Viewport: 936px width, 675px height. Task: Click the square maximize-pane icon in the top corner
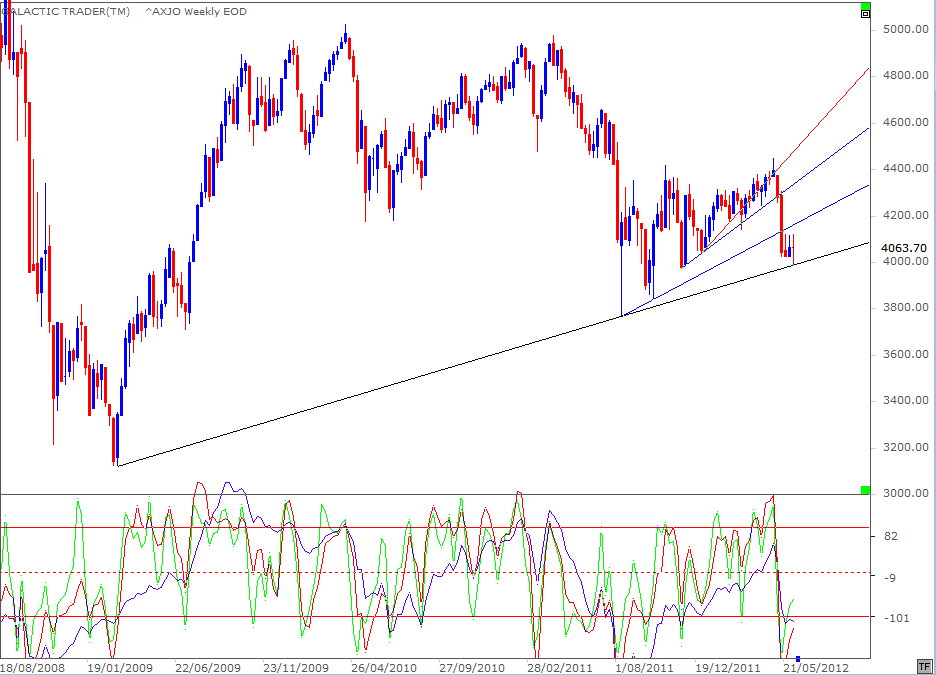click(x=866, y=13)
